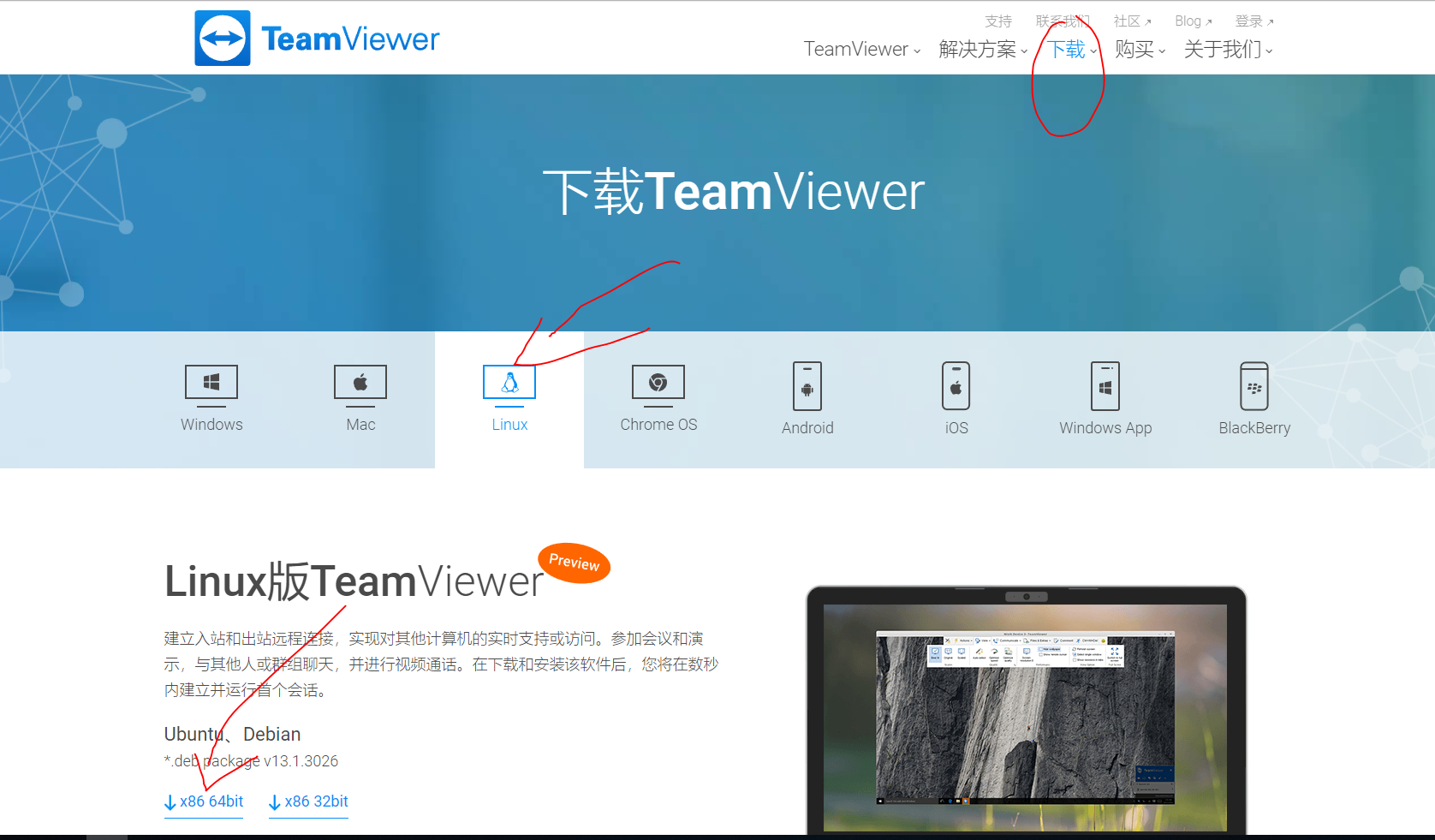Image resolution: width=1435 pixels, height=840 pixels.
Task: Click the *.deb package v13.1.3026 text
Action: click(251, 761)
